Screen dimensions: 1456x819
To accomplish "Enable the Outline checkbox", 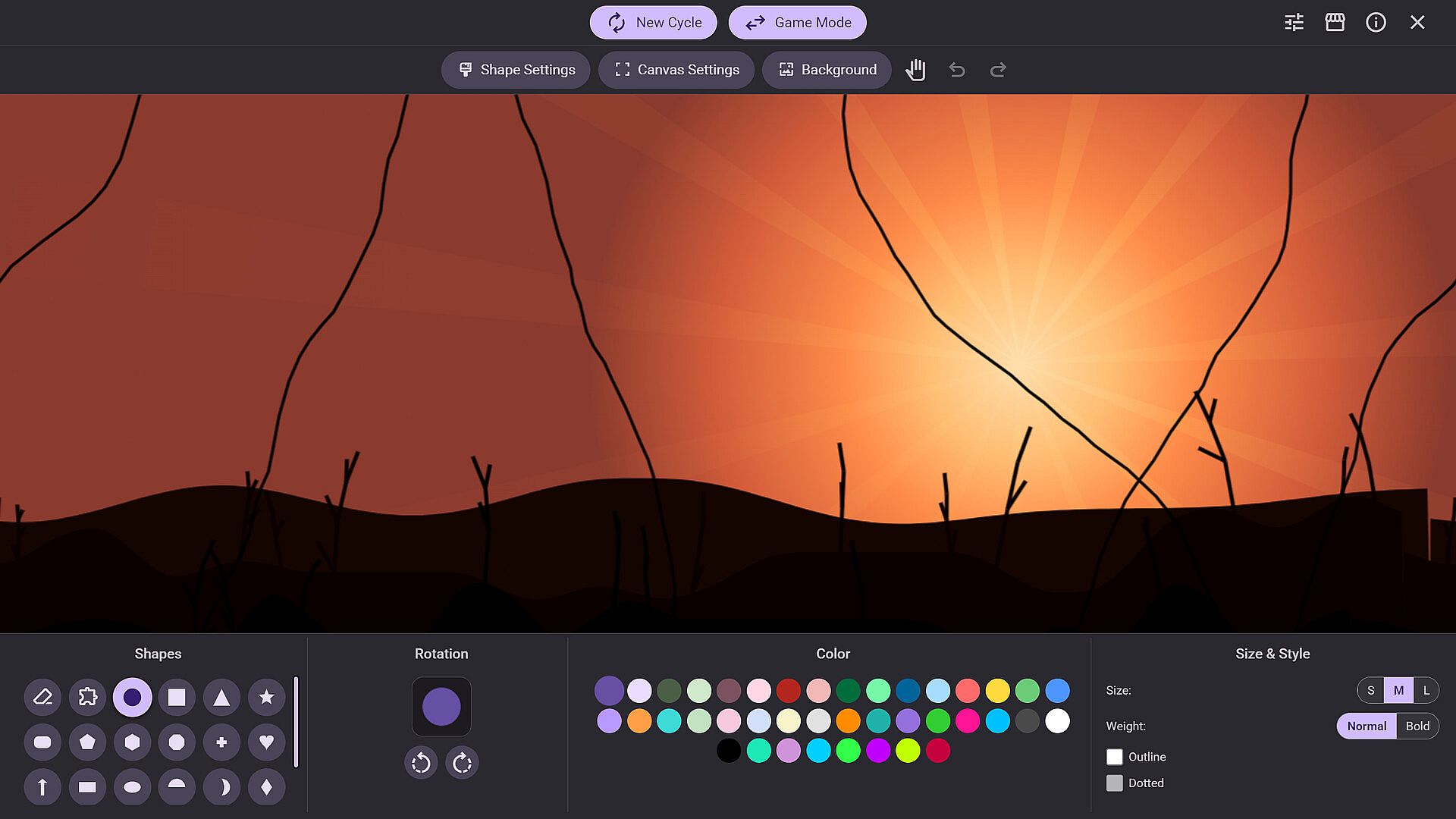I will click(x=1114, y=757).
